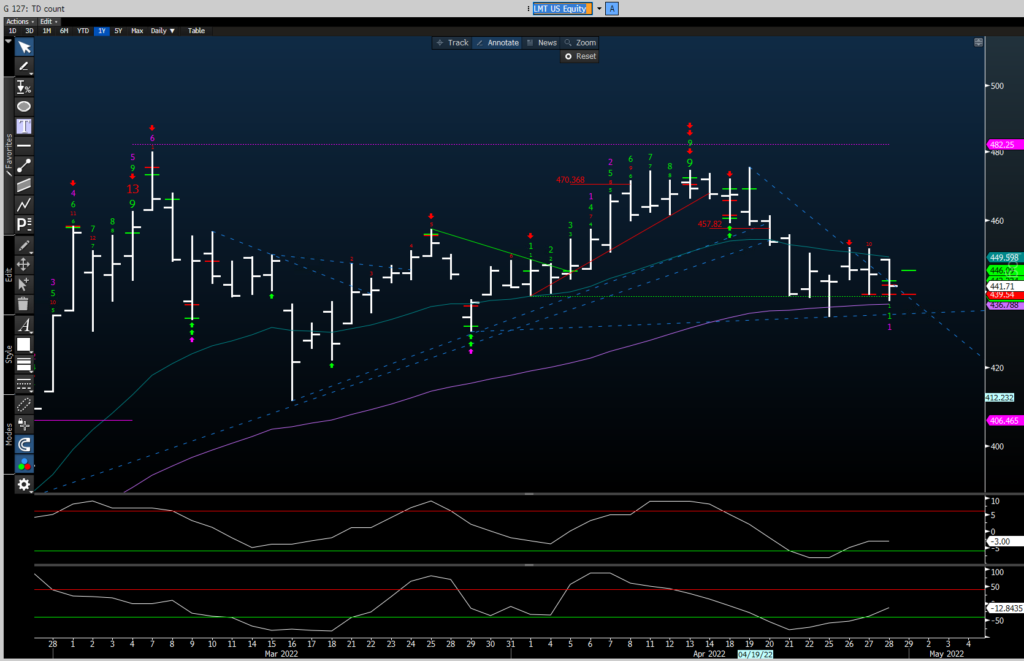Viewport: 1024px width, 661px height.
Task: Click the 436.788 axis label
Action: (1004, 305)
